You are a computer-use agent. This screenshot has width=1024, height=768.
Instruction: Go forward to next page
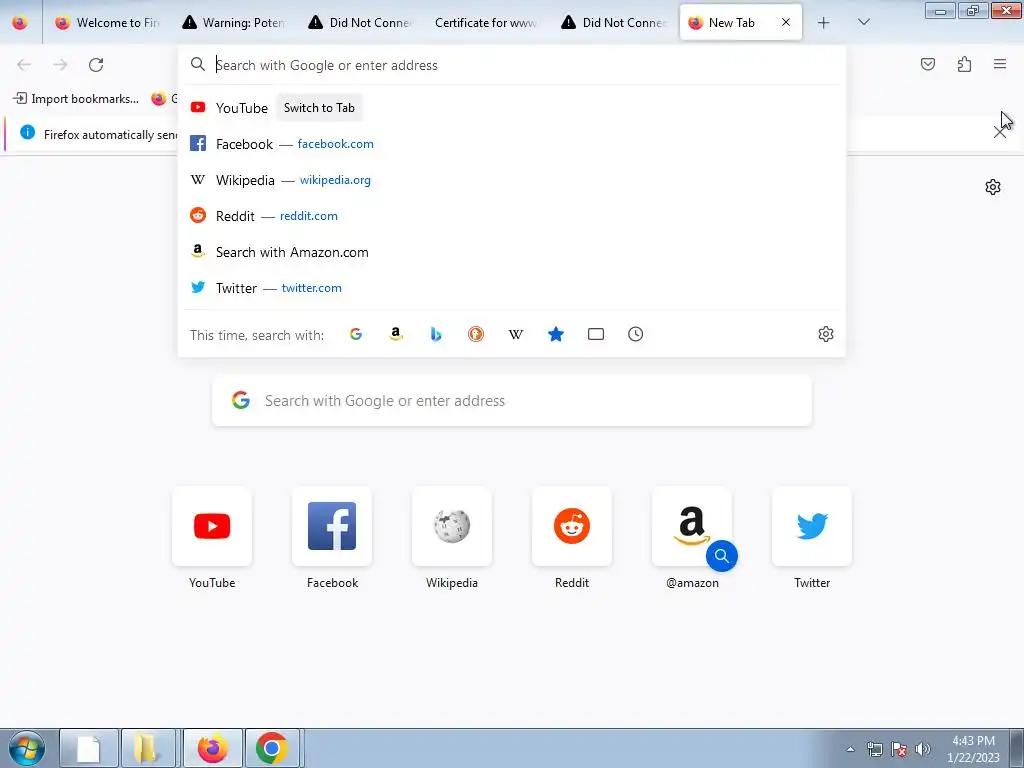coord(60,65)
